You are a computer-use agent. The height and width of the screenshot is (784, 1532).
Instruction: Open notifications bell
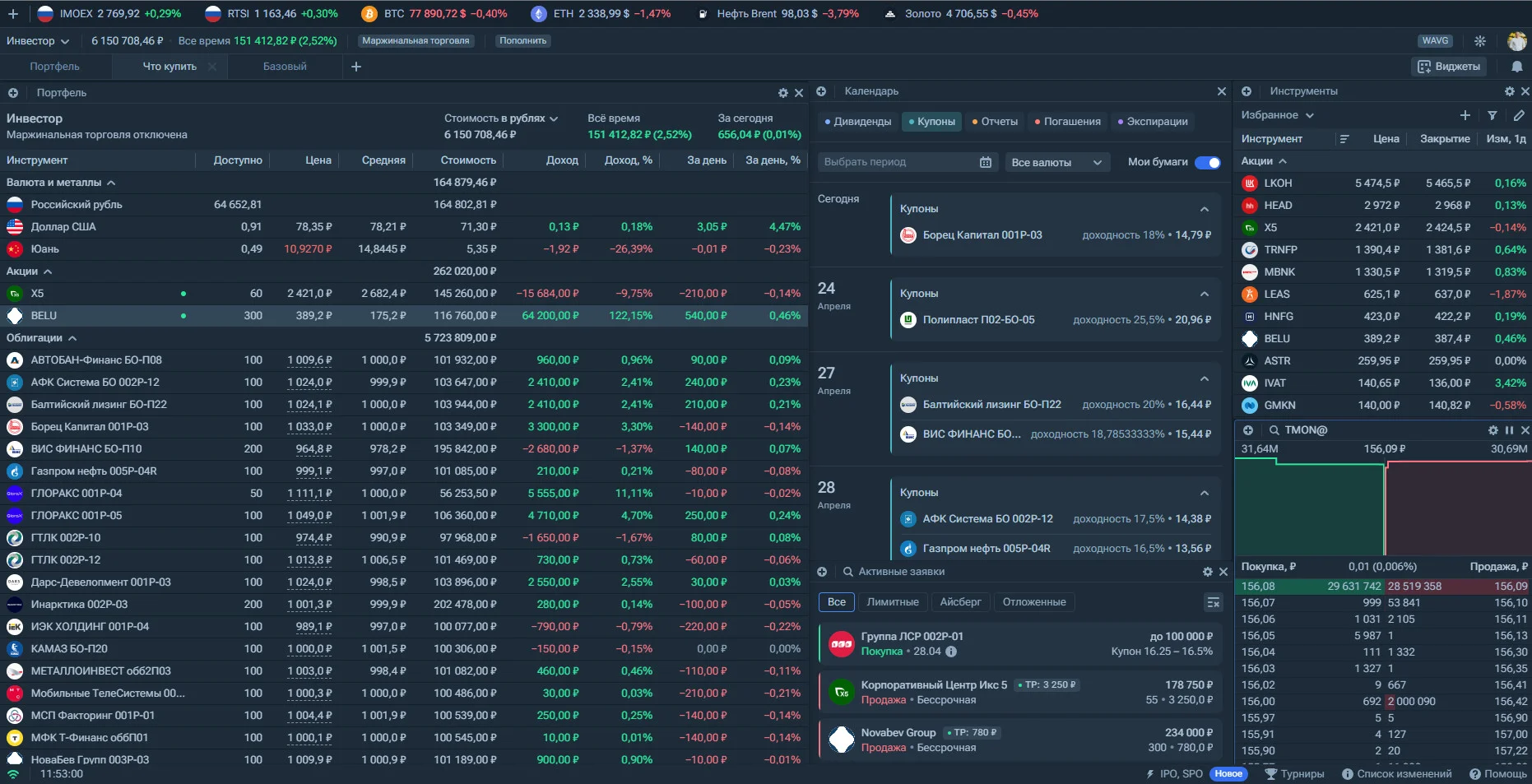pos(1516,67)
